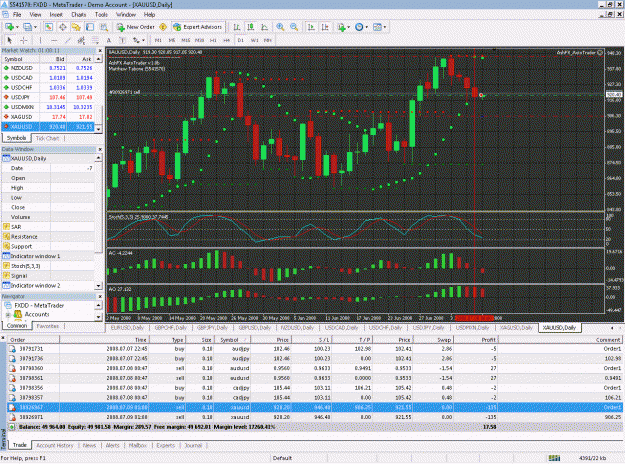This screenshot has height=464, width=625.
Task: Launch MetaEditor with the yellow diamond icon
Action: coord(163,27)
